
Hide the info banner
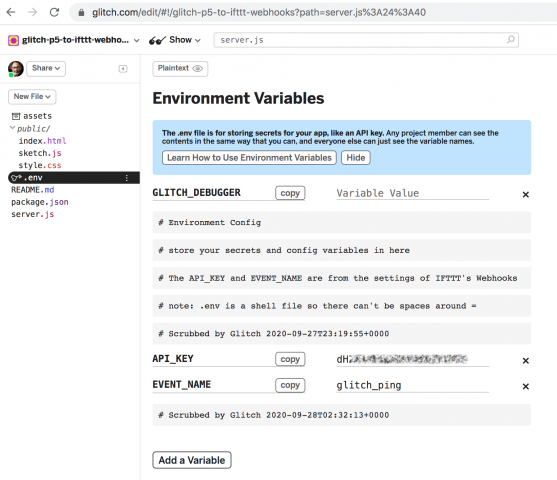[356, 158]
